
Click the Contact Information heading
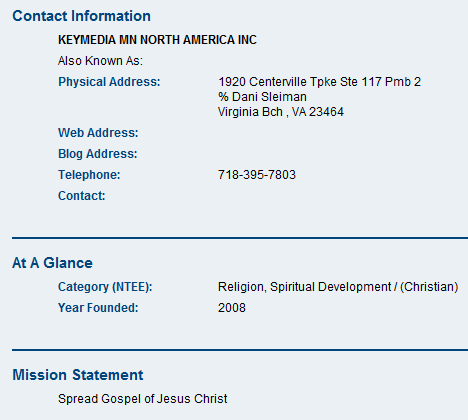[x=81, y=16]
